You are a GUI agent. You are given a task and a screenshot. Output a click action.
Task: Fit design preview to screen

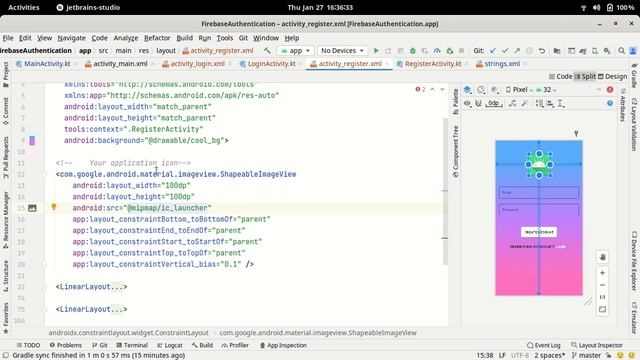click(x=602, y=310)
